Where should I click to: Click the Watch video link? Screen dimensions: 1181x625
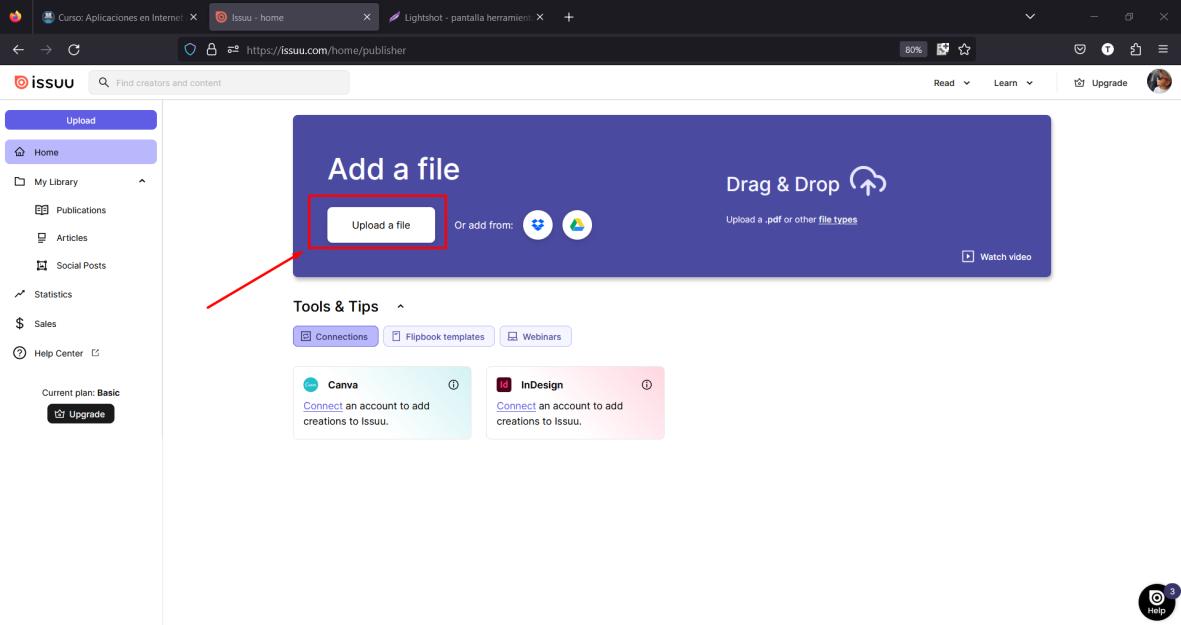(x=996, y=257)
